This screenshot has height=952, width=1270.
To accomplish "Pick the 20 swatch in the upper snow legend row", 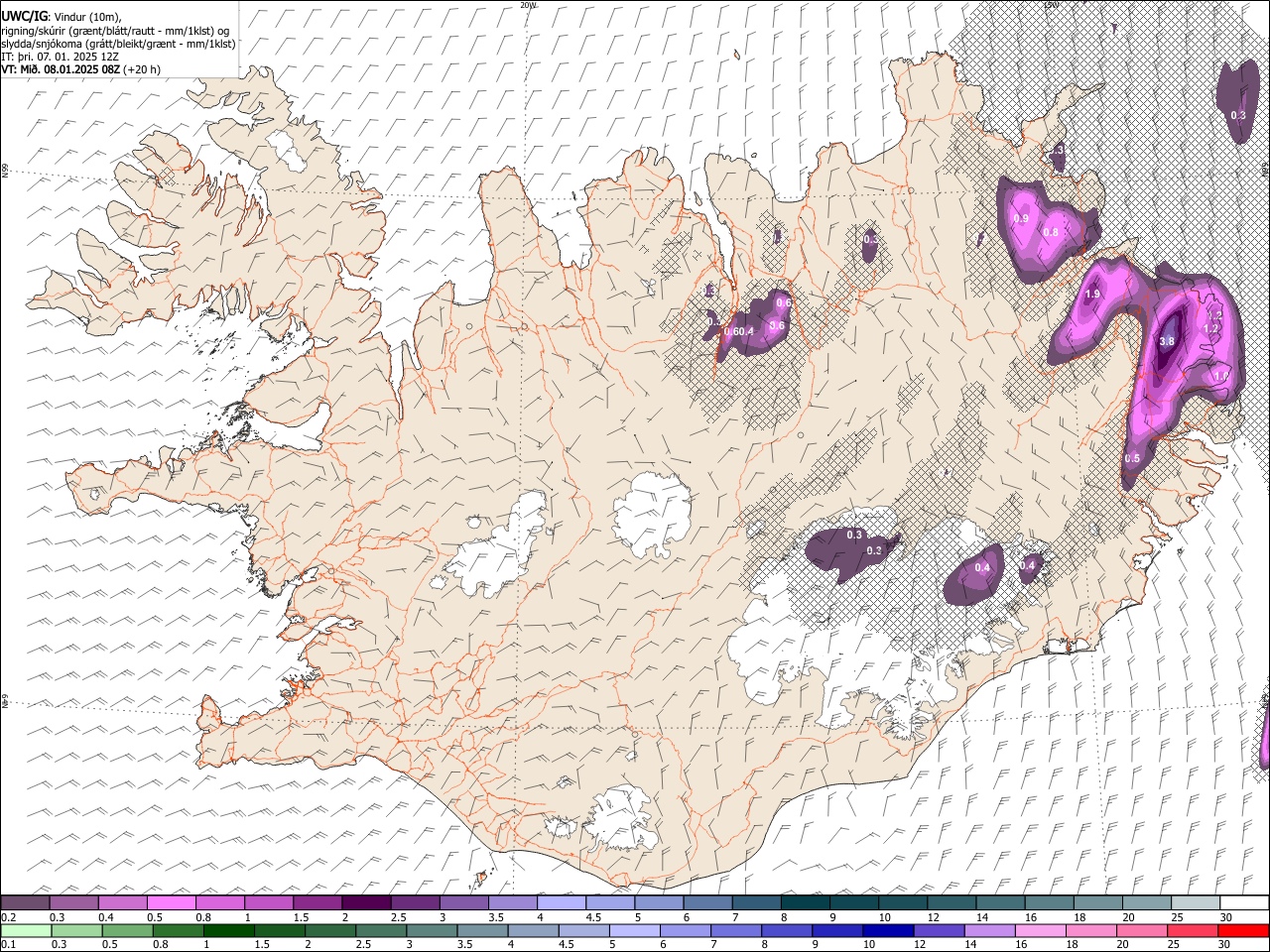I will pyautogui.click(x=1147, y=903).
